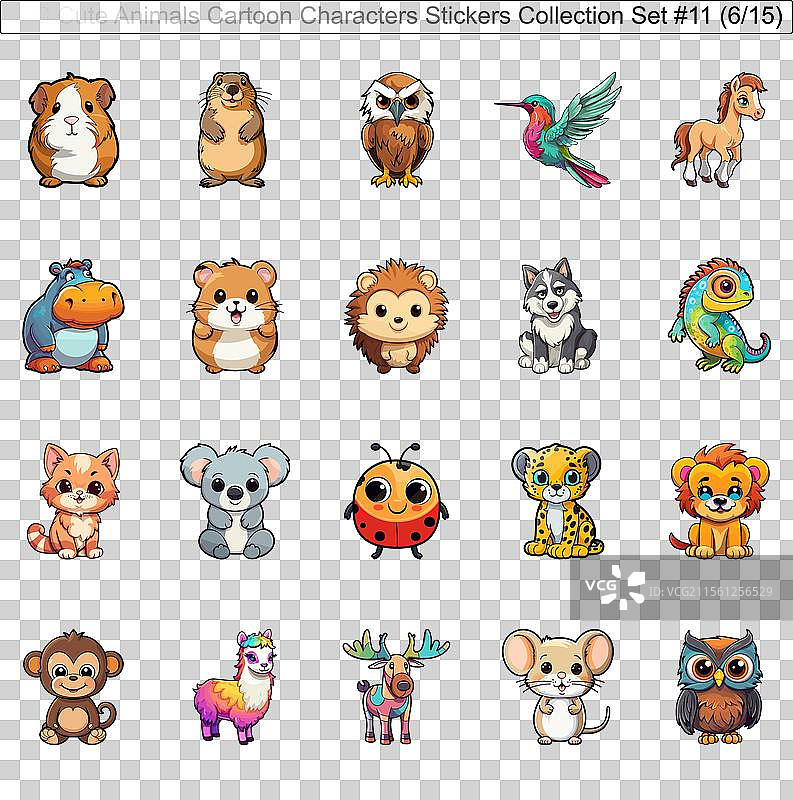Viewport: 793px width, 800px height.
Task: Choose the big-eared mouse sticker
Action: pyautogui.click(x=557, y=686)
